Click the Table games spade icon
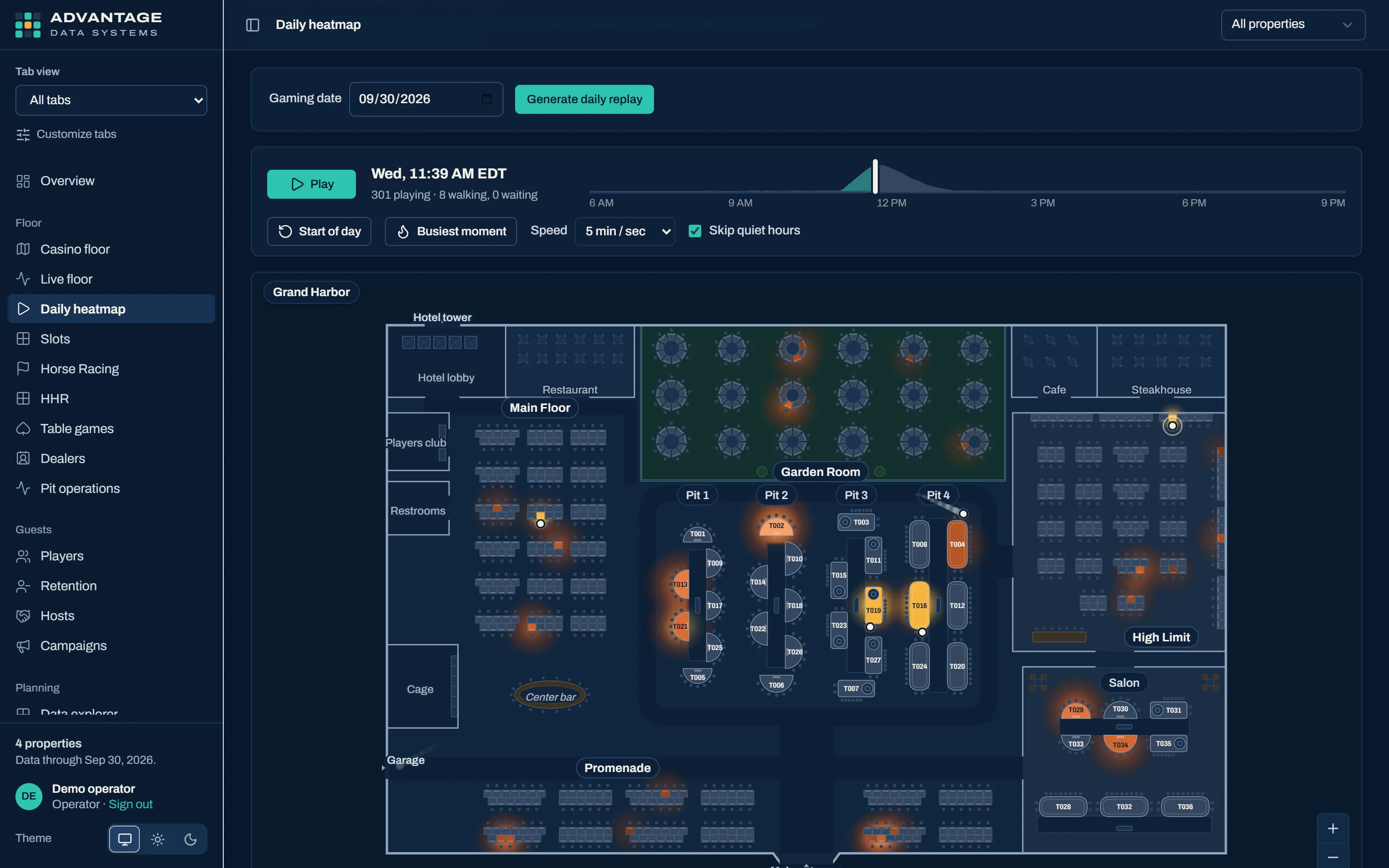Image resolution: width=1389 pixels, height=868 pixels. coord(23,428)
